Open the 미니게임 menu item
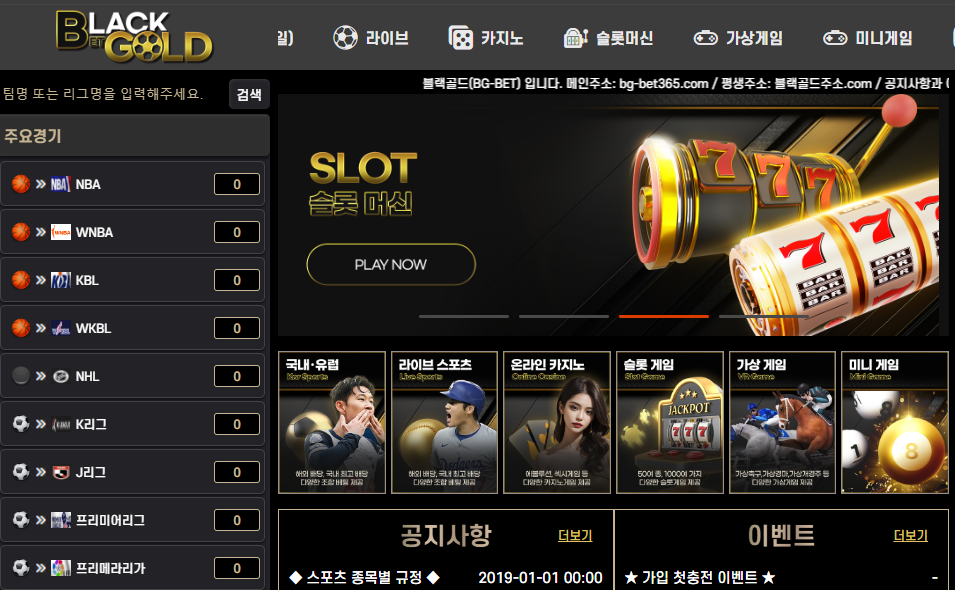Image resolution: width=955 pixels, height=590 pixels. click(867, 38)
